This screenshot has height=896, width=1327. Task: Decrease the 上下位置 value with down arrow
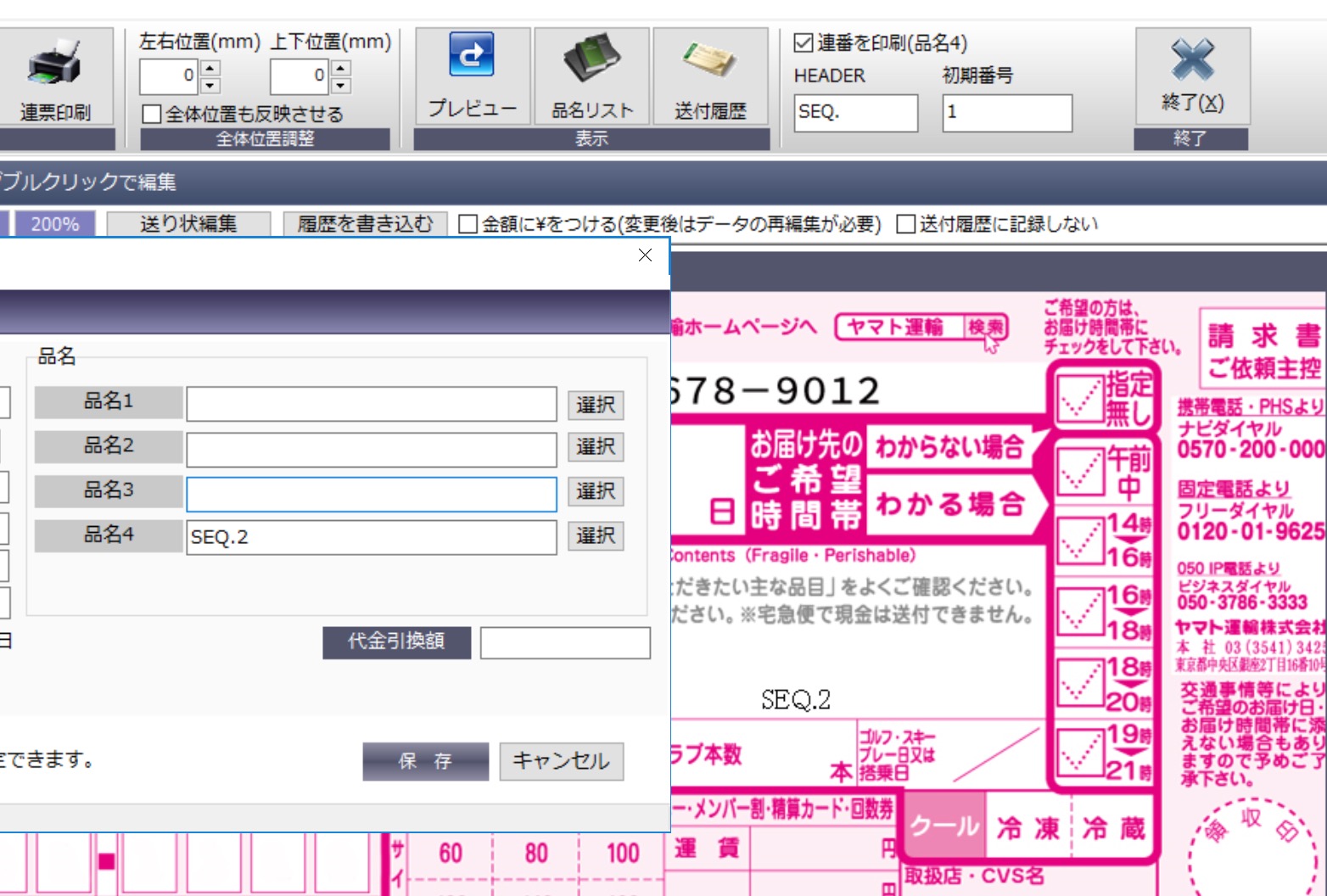click(341, 85)
